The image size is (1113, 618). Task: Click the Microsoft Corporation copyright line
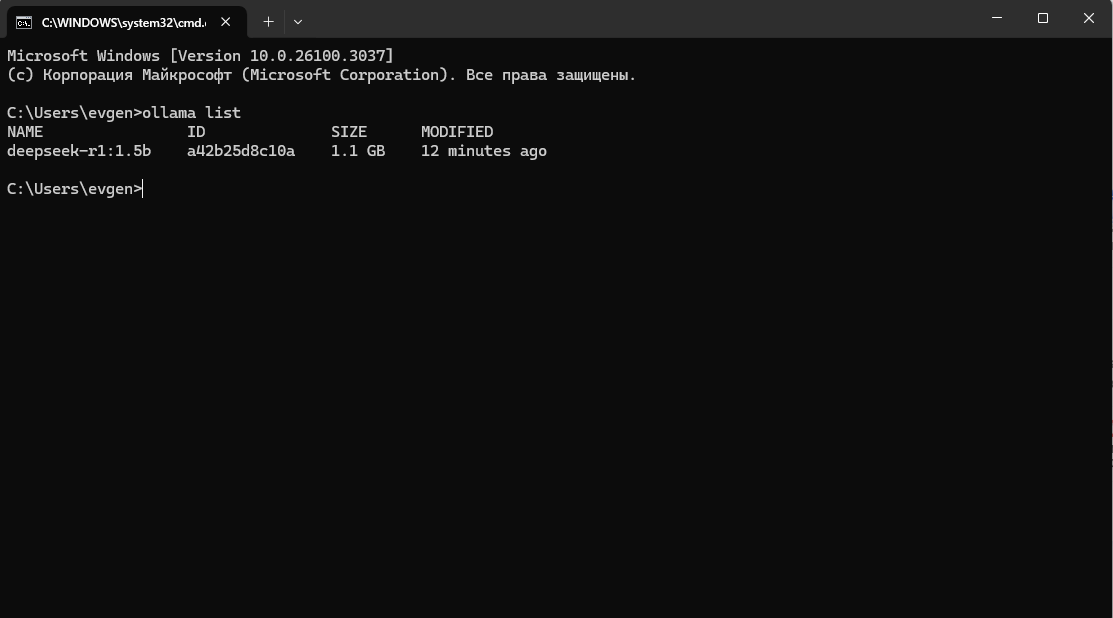click(x=320, y=75)
